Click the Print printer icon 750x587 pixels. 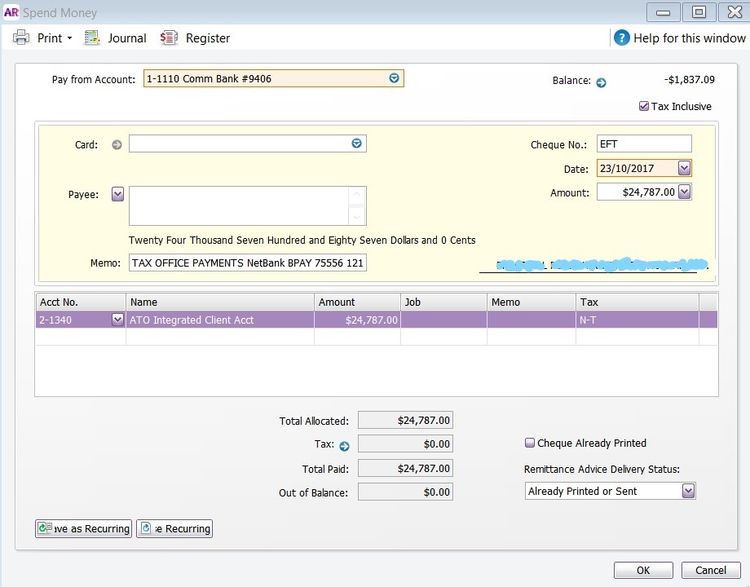pos(21,38)
